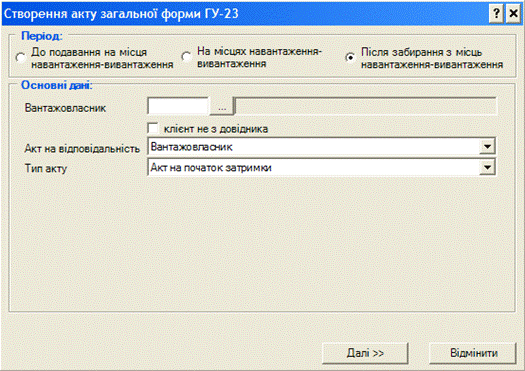
Task: Click the "Вантажовласник" field label
Action: tap(65, 108)
